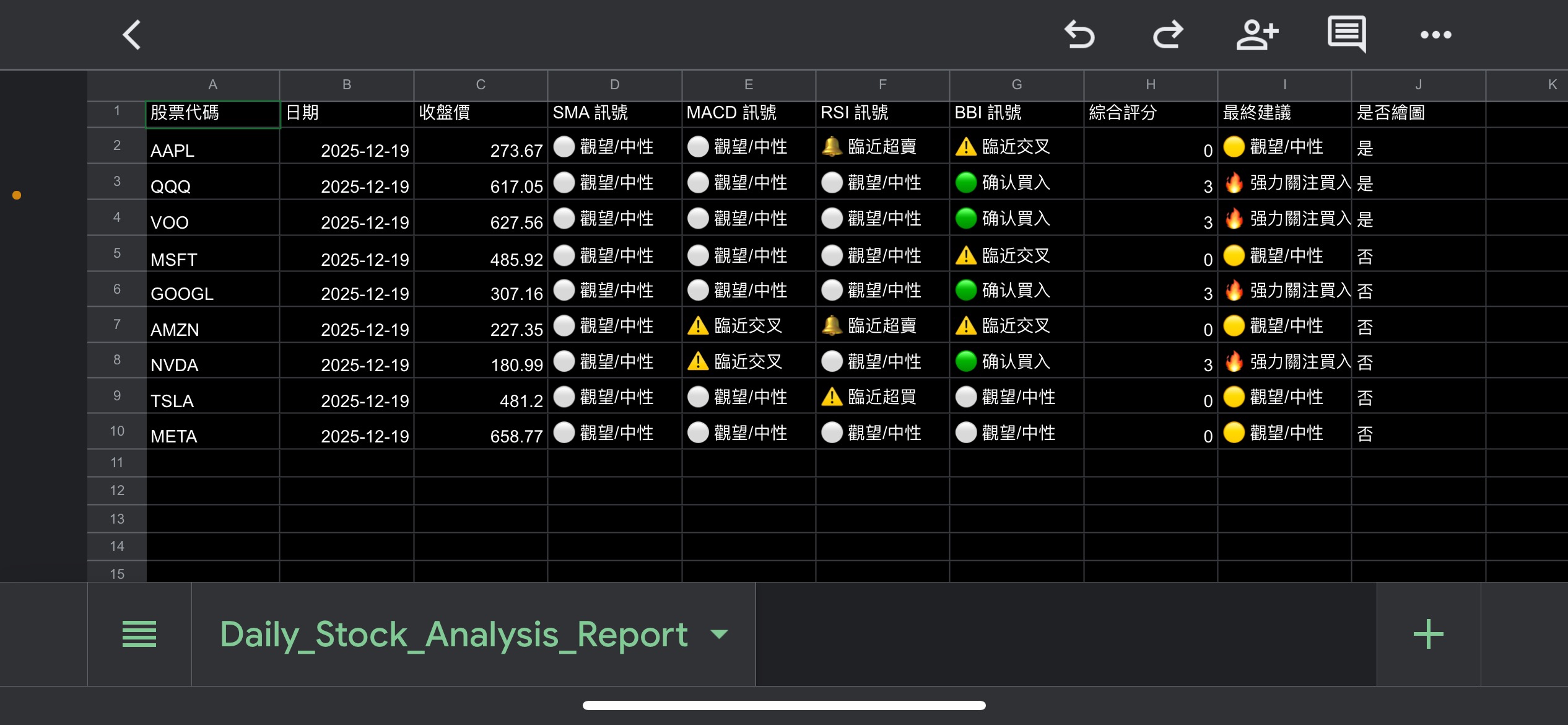Select META's final 觀望/中性 recommendation cell
This screenshot has width=1568, height=725.
[1284, 433]
